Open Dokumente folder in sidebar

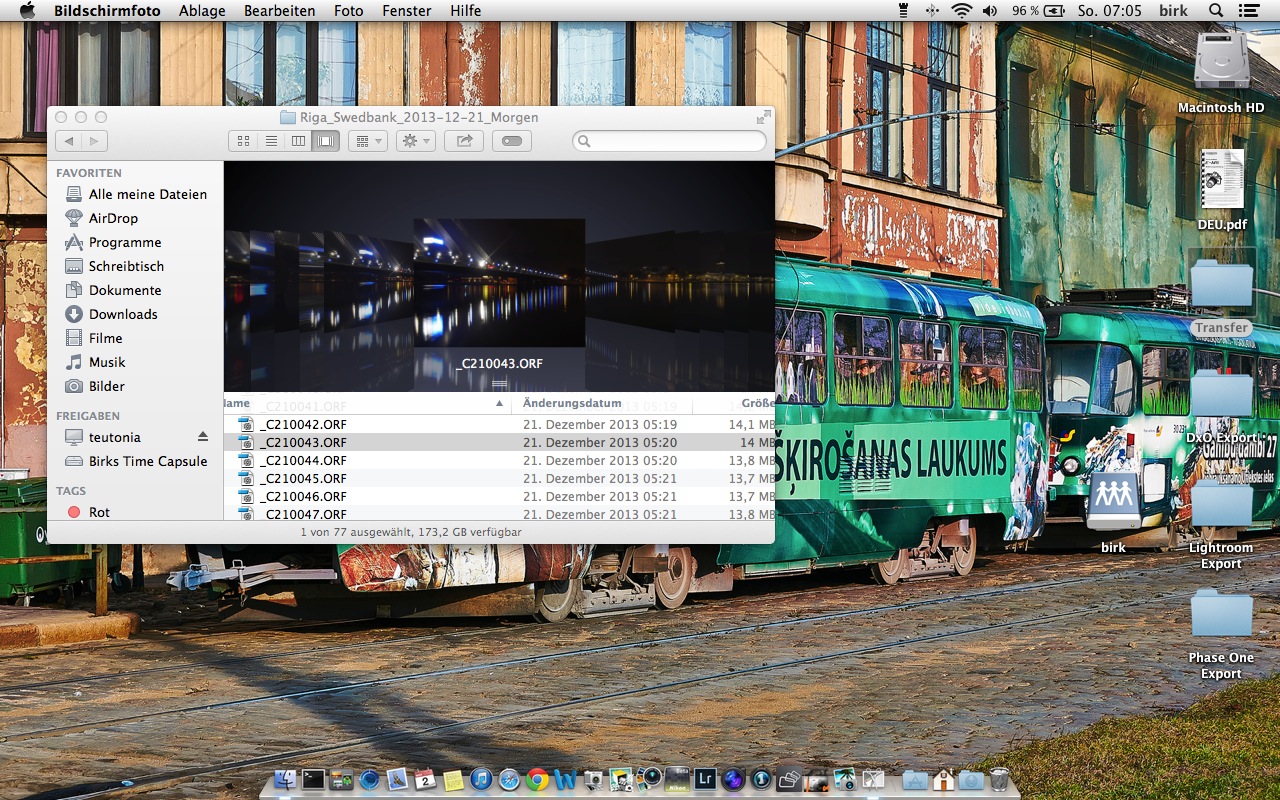click(x=113, y=290)
